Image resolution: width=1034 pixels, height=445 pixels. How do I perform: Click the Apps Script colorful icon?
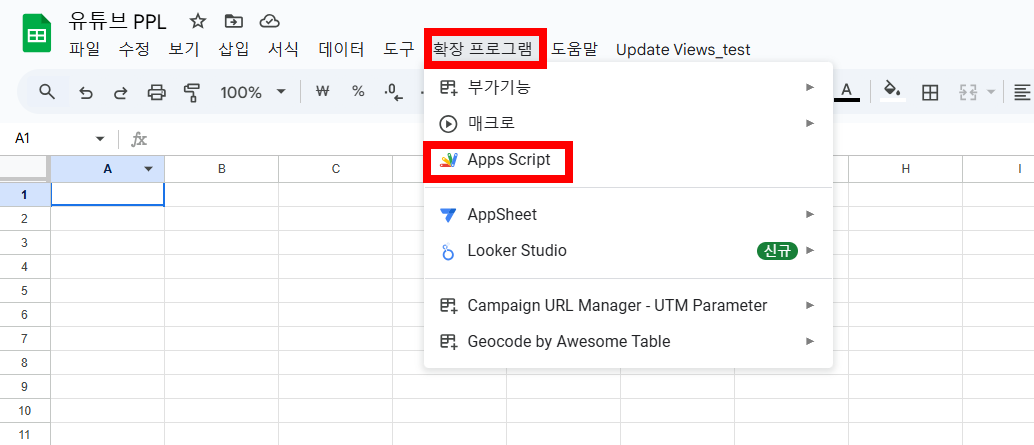coord(448,160)
